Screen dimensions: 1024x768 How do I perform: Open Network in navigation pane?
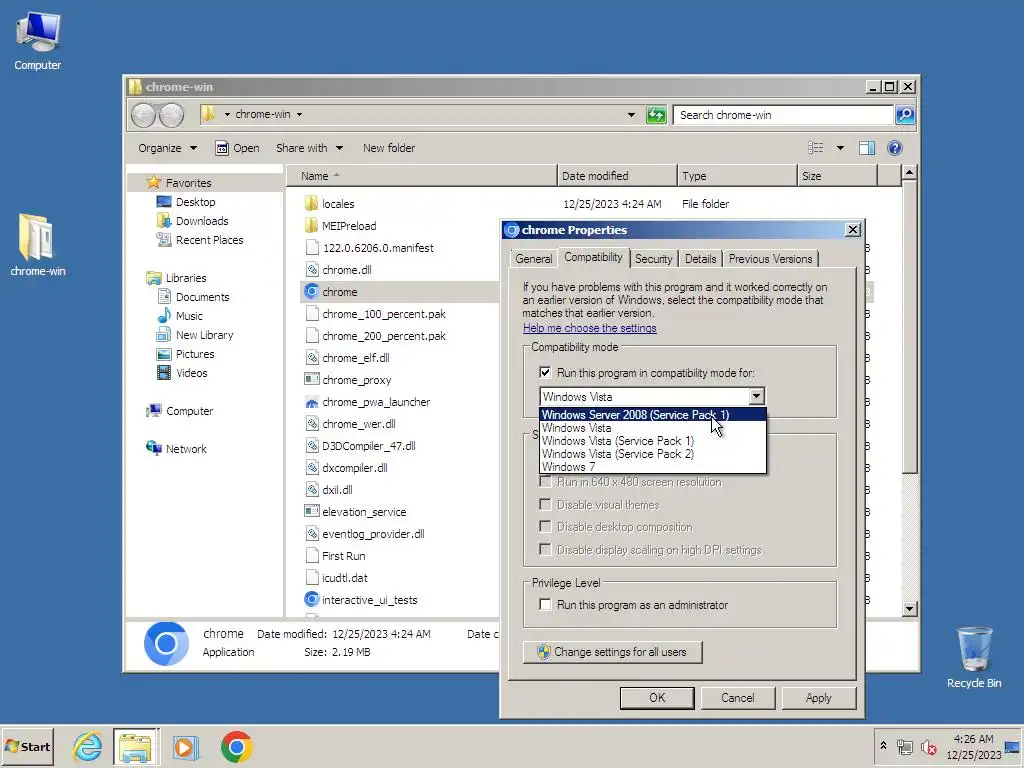pyautogui.click(x=176, y=449)
